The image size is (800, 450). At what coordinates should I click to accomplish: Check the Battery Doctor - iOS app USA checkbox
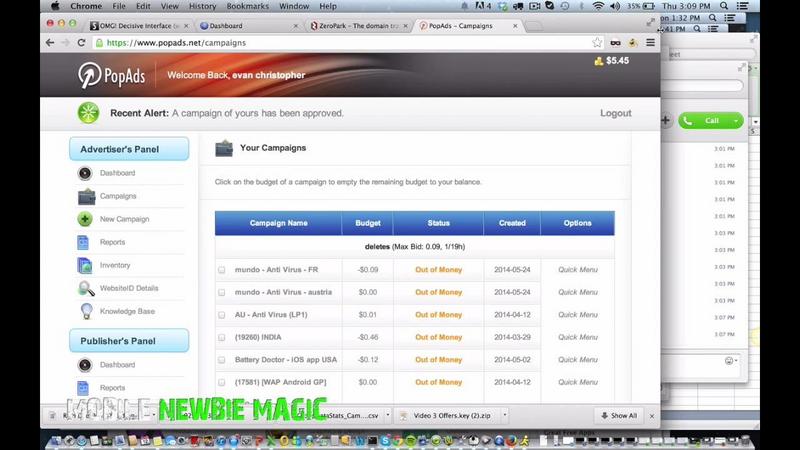[221, 360]
